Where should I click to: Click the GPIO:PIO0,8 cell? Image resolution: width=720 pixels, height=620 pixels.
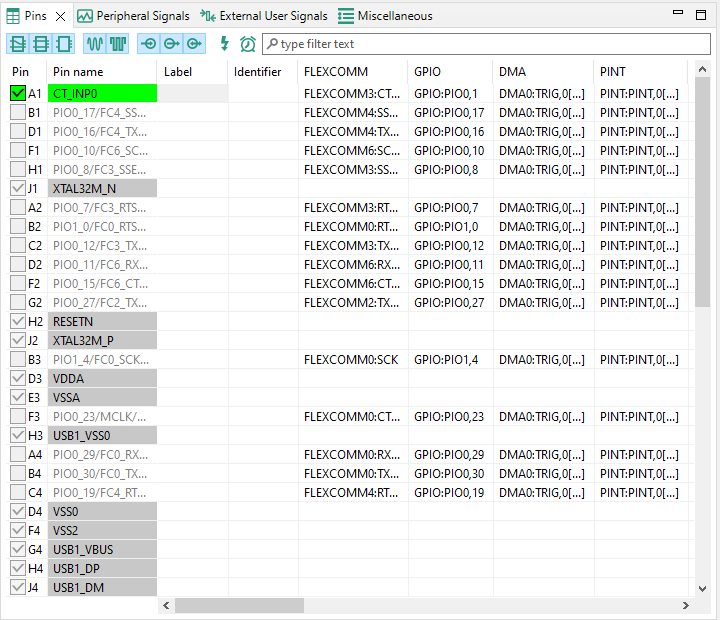pyautogui.click(x=451, y=169)
